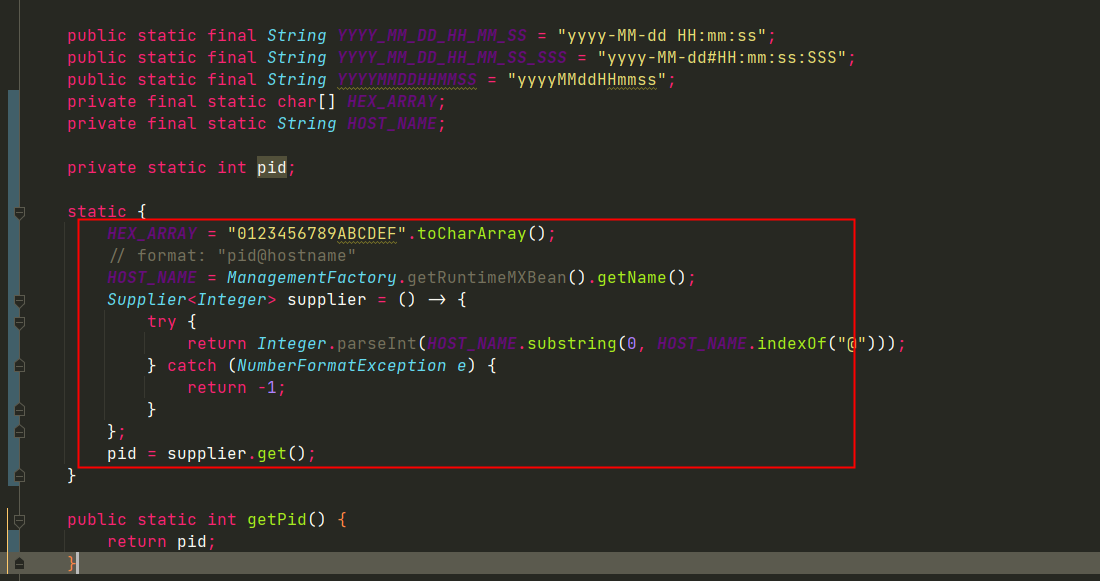
Task: Click the lock icon on the file's last line
Action: tap(19, 563)
